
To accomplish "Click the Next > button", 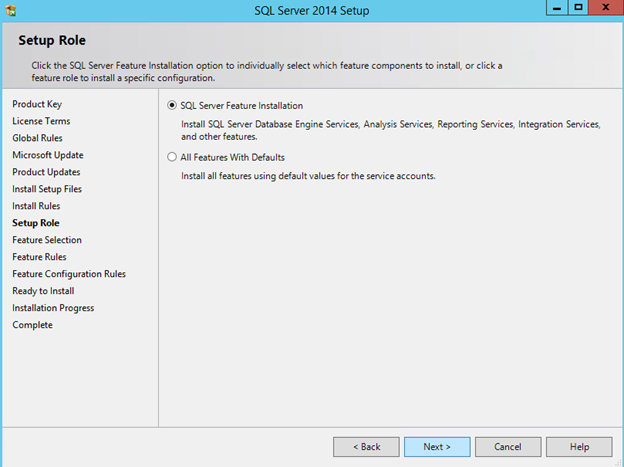I will coord(437,447).
